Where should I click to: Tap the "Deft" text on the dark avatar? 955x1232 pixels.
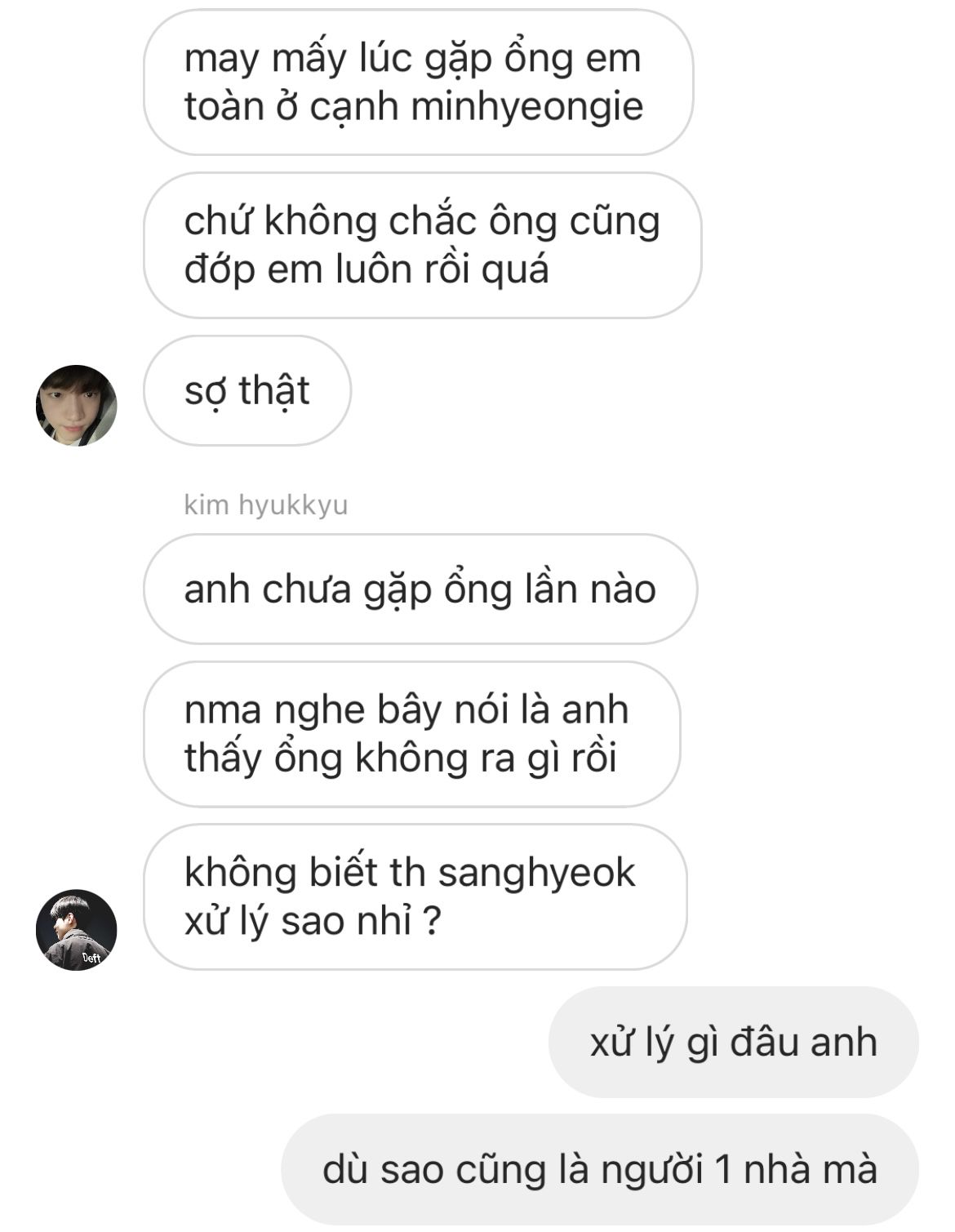coord(91,957)
